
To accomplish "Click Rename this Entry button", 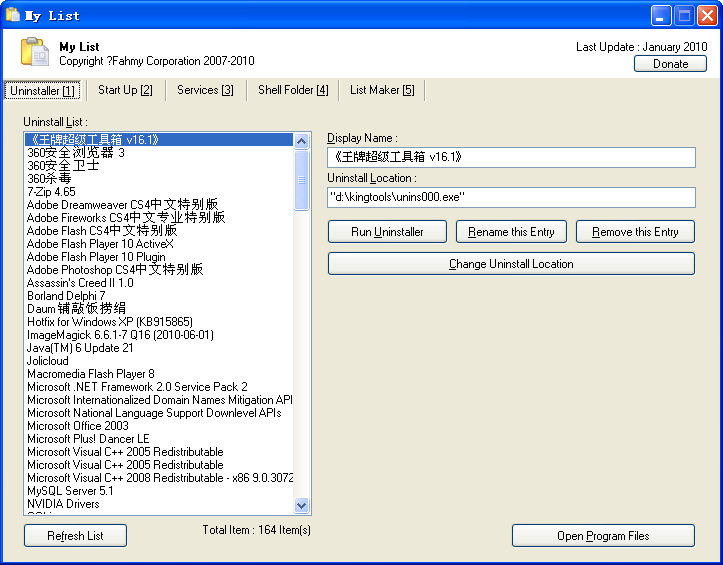I will pyautogui.click(x=512, y=232).
